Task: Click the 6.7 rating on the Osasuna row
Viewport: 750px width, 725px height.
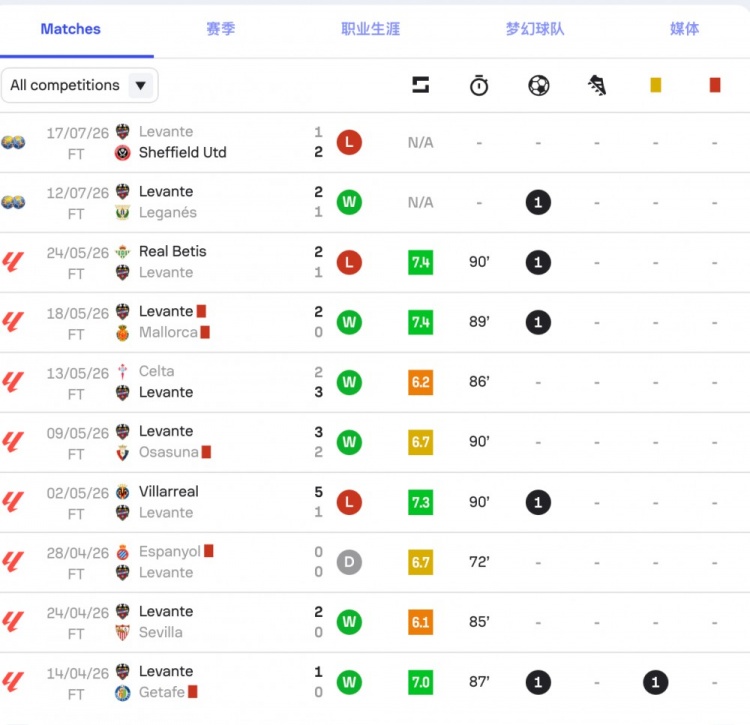Action: pos(420,442)
